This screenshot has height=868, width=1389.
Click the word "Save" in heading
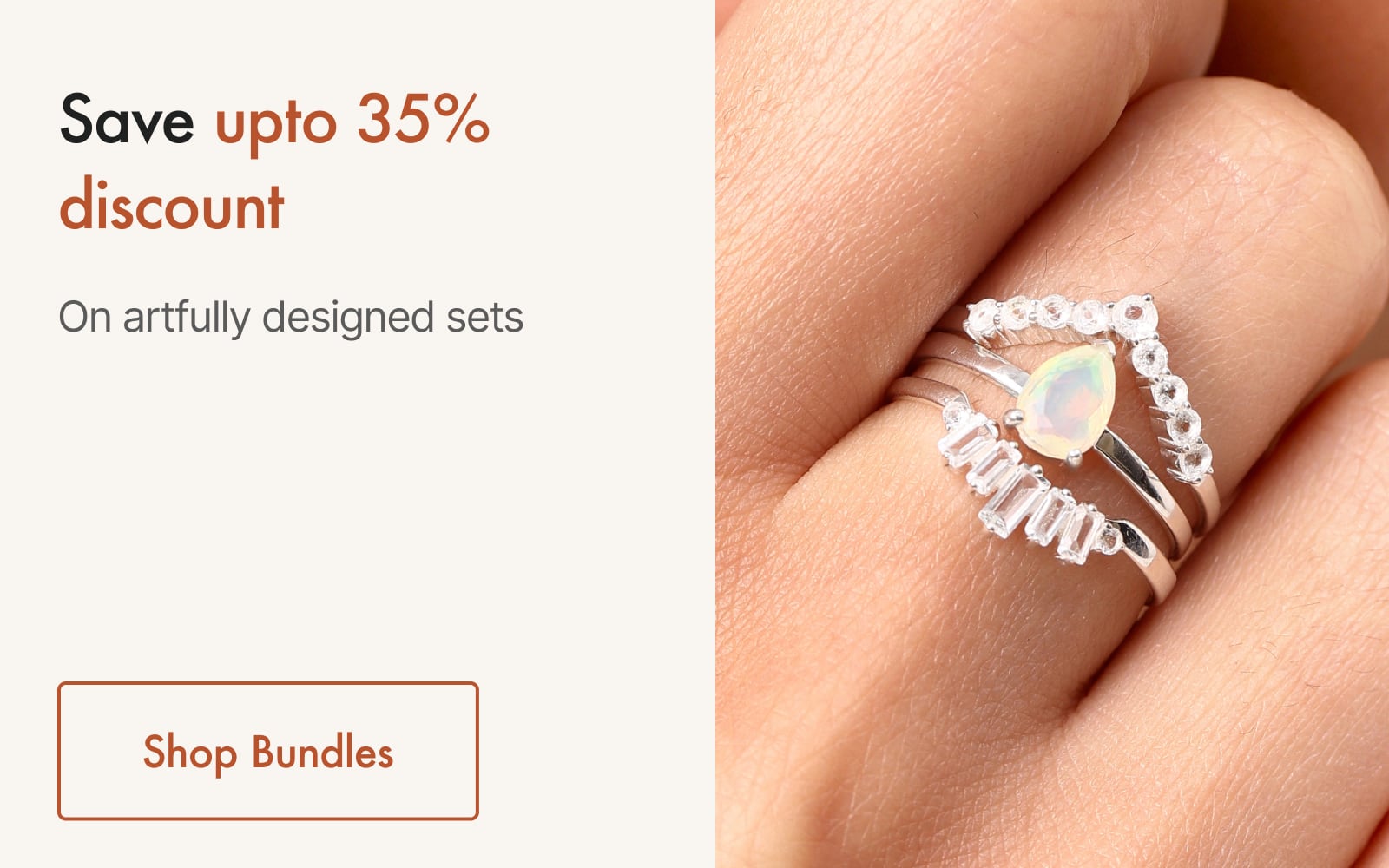[127, 121]
